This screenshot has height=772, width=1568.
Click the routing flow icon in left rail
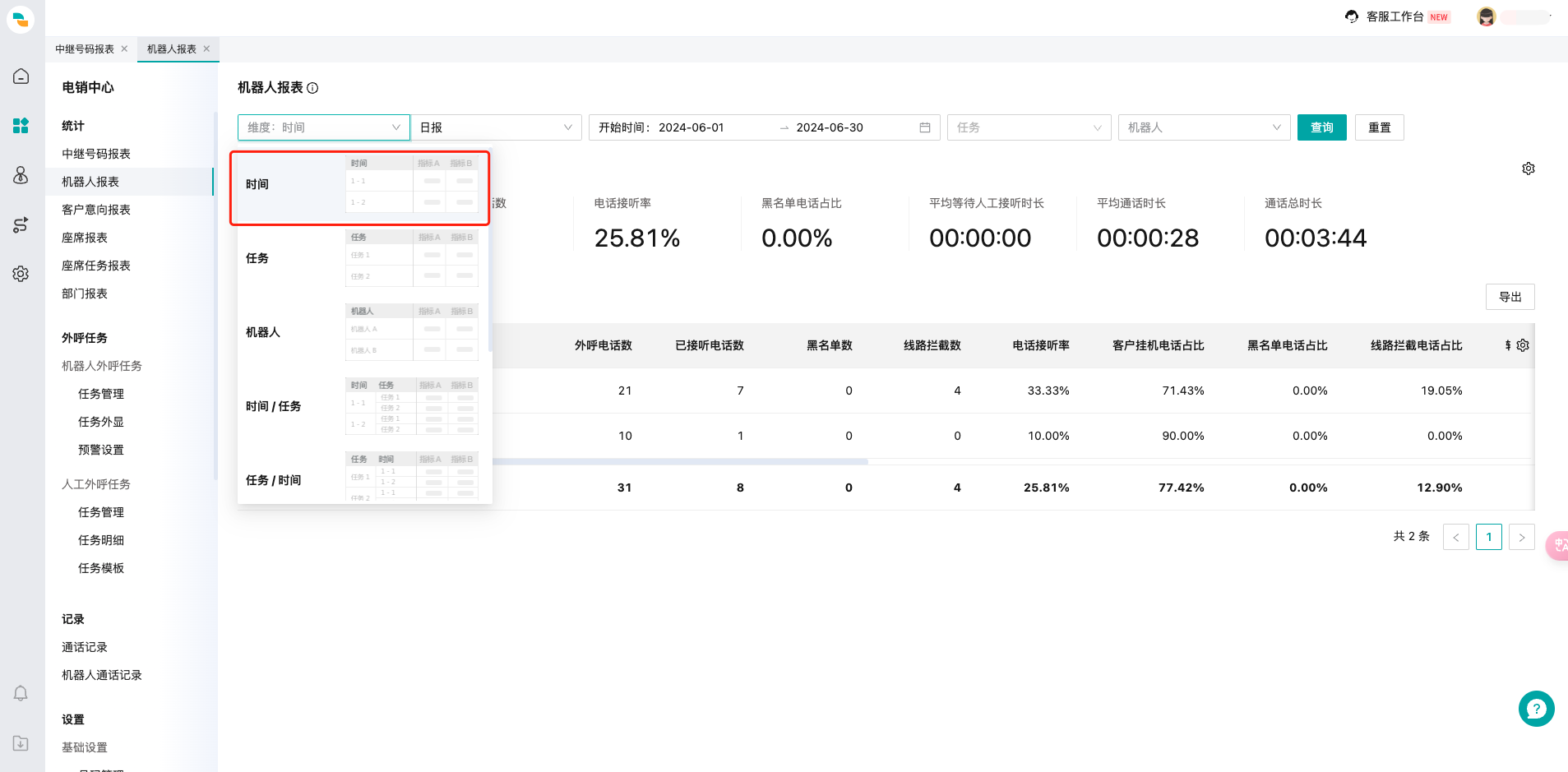21,224
